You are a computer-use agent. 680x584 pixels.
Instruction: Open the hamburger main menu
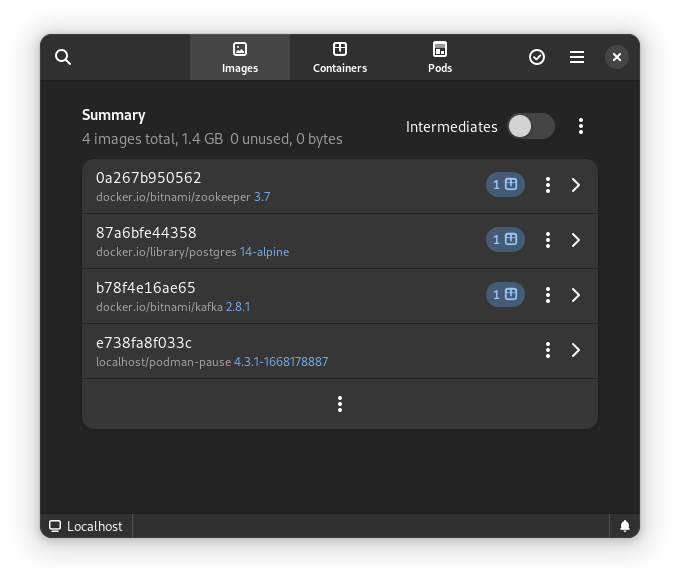tap(577, 57)
